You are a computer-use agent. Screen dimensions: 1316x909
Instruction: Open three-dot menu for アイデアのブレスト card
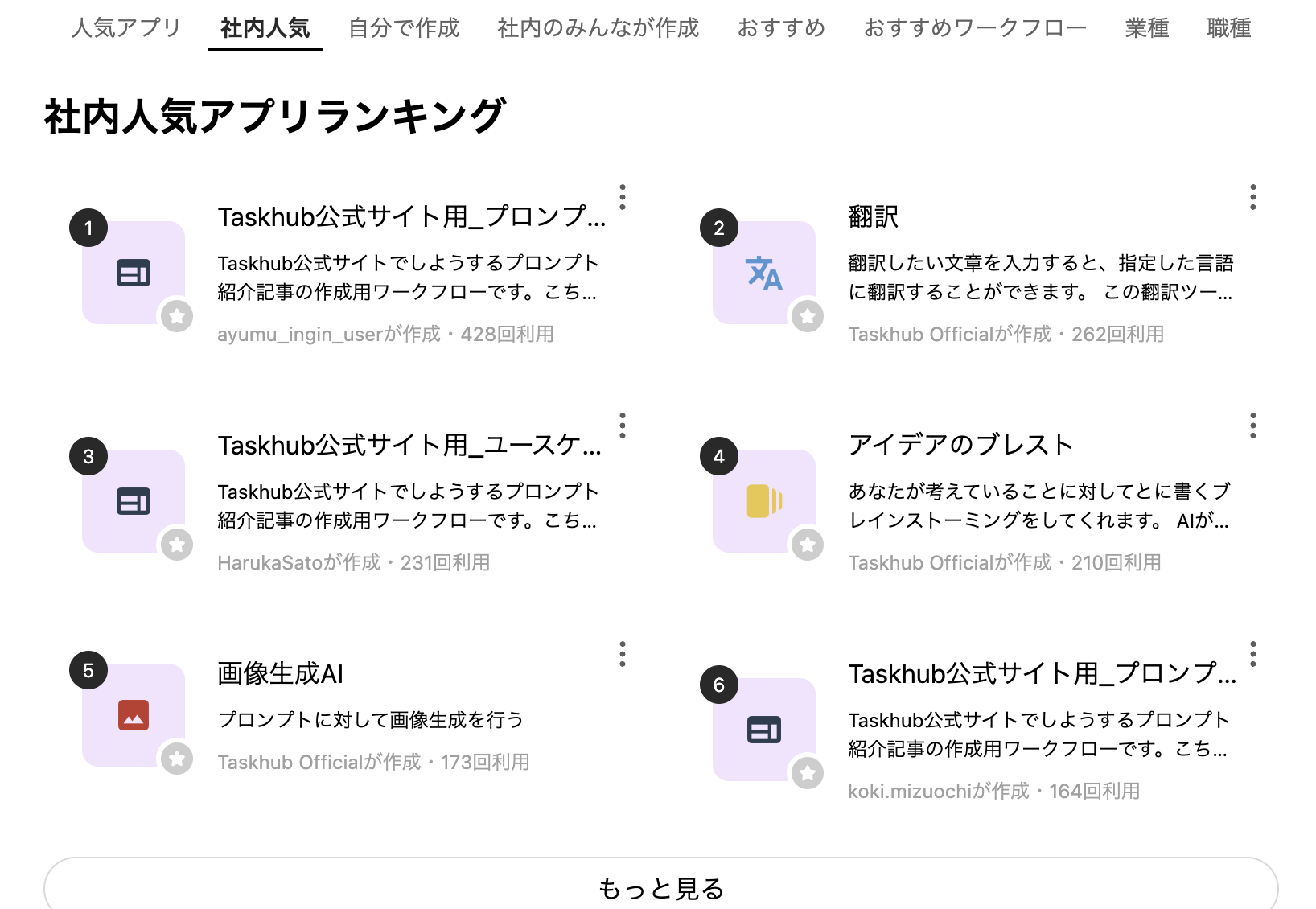coord(1252,426)
